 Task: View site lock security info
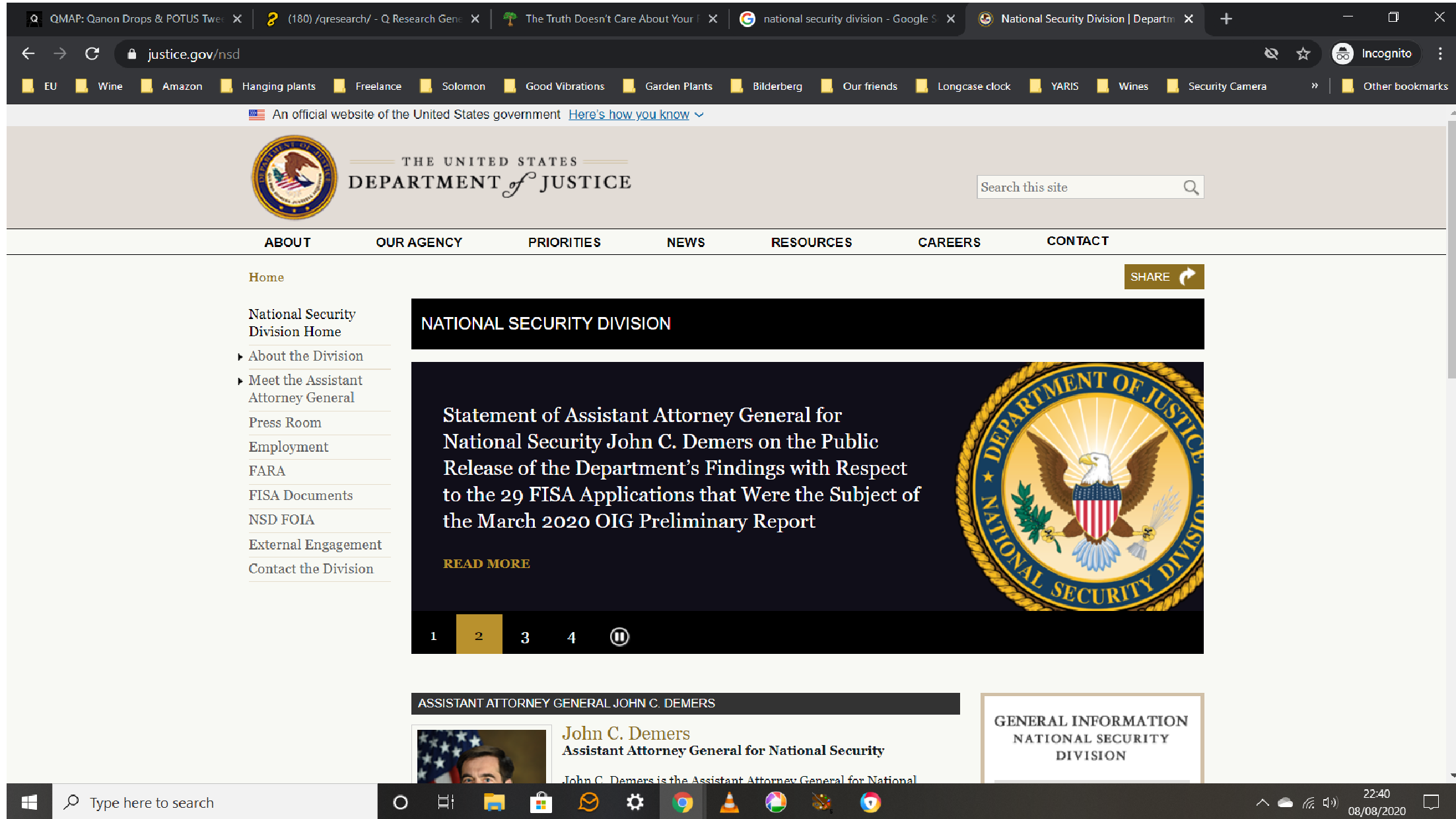131,54
